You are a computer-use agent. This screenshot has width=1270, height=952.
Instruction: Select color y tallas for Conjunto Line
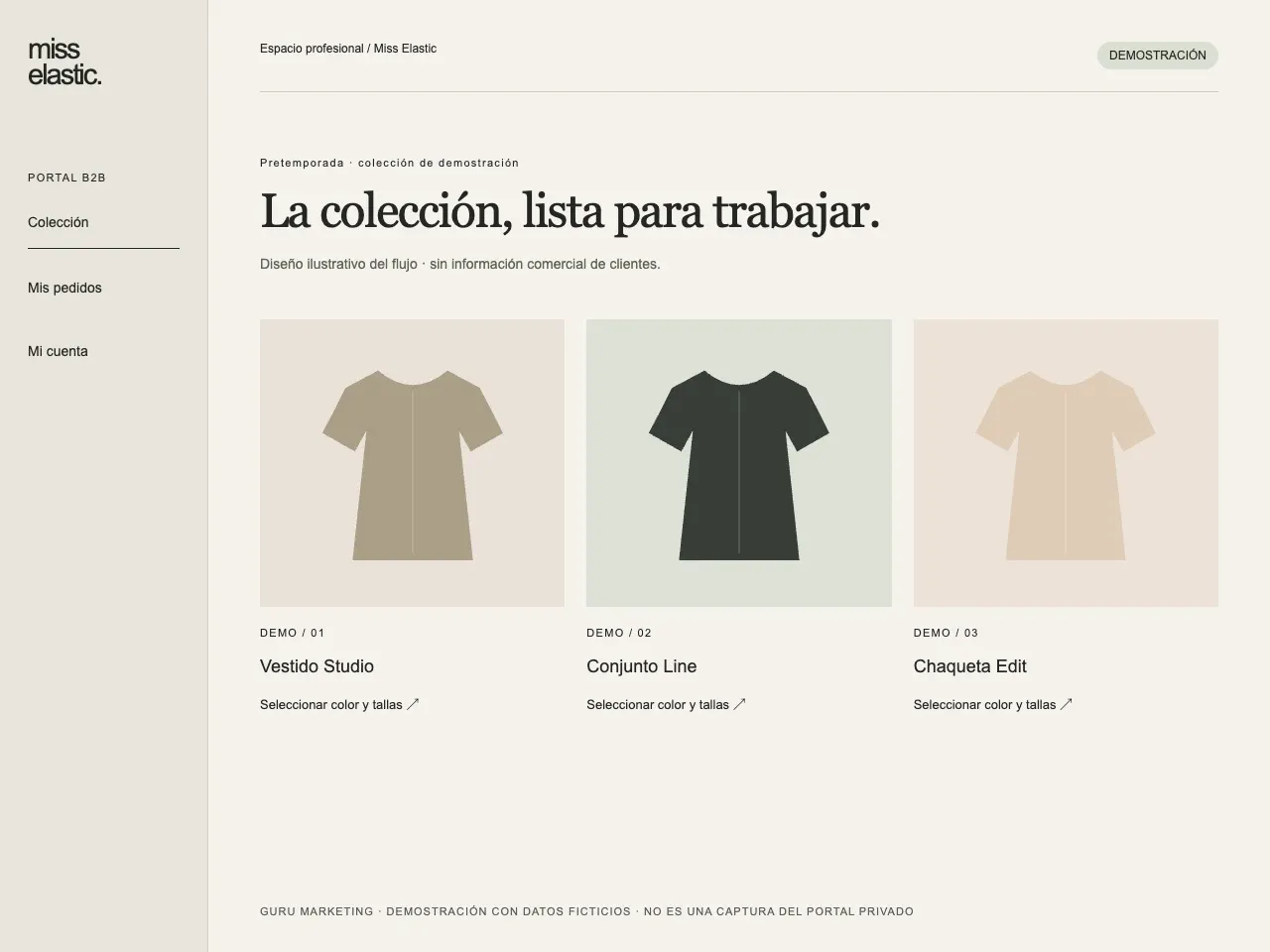tap(666, 705)
